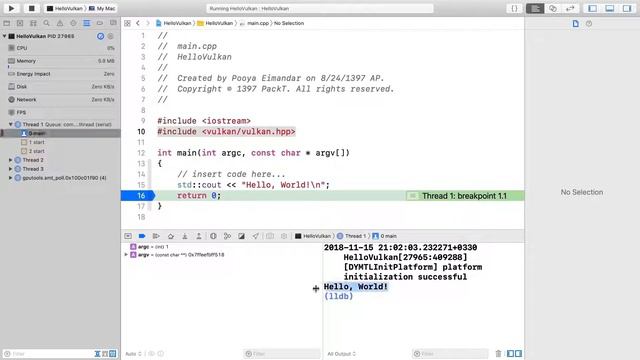This screenshot has width=640, height=360.
Task: Expand Thread 3 in debug navigator
Action: pos(11,169)
